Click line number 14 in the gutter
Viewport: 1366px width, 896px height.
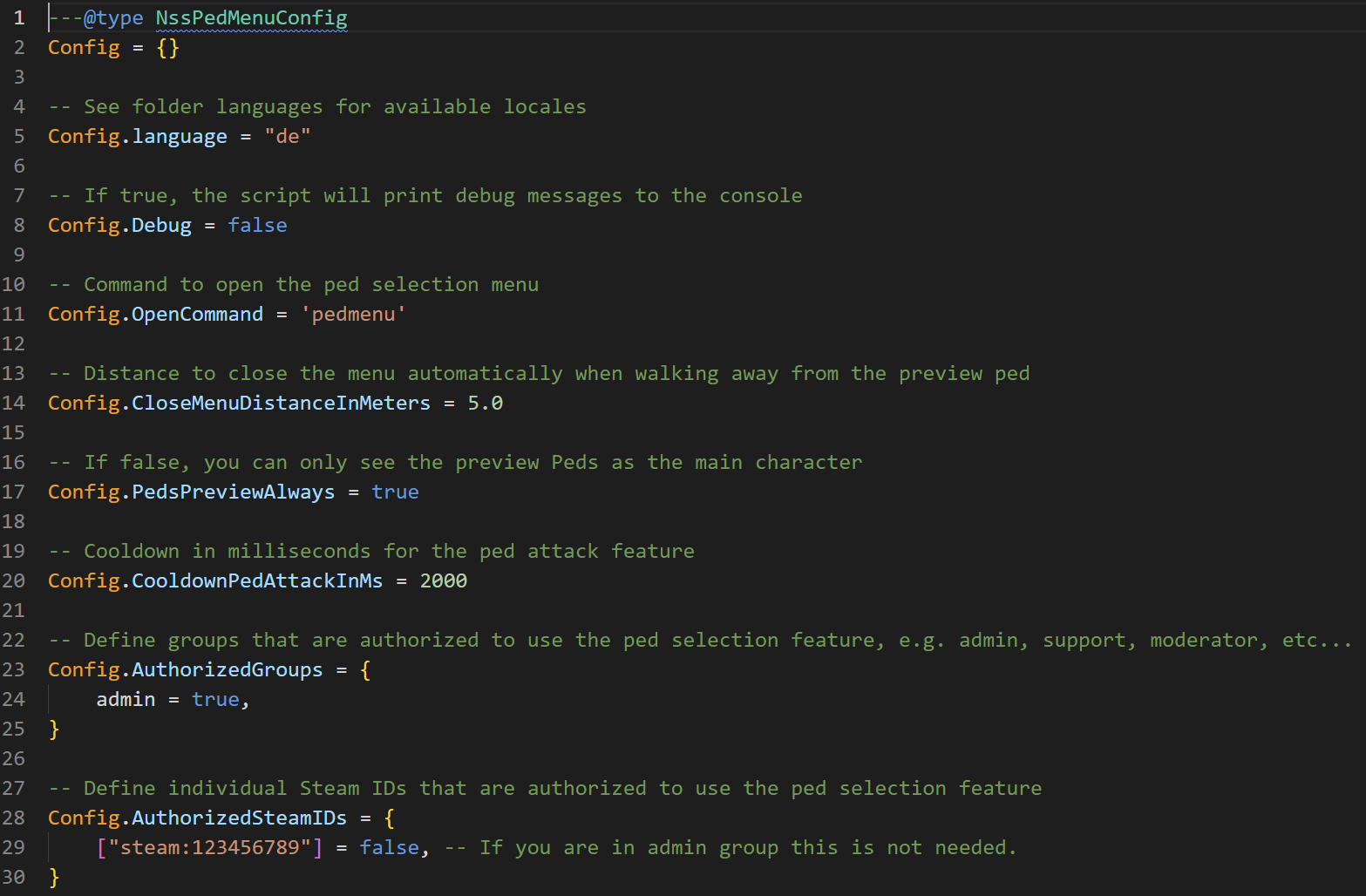point(14,403)
